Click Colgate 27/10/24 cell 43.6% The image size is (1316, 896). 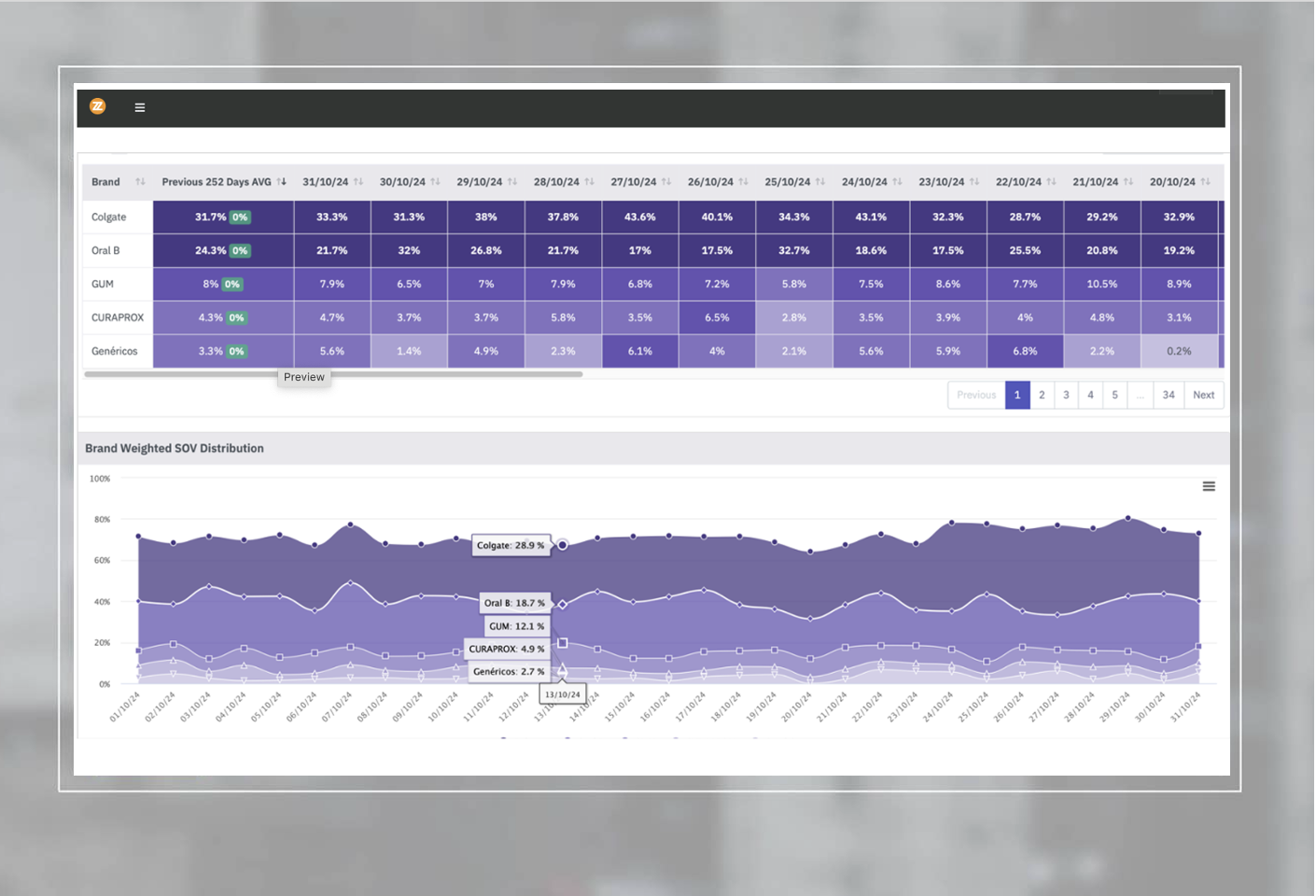click(640, 217)
